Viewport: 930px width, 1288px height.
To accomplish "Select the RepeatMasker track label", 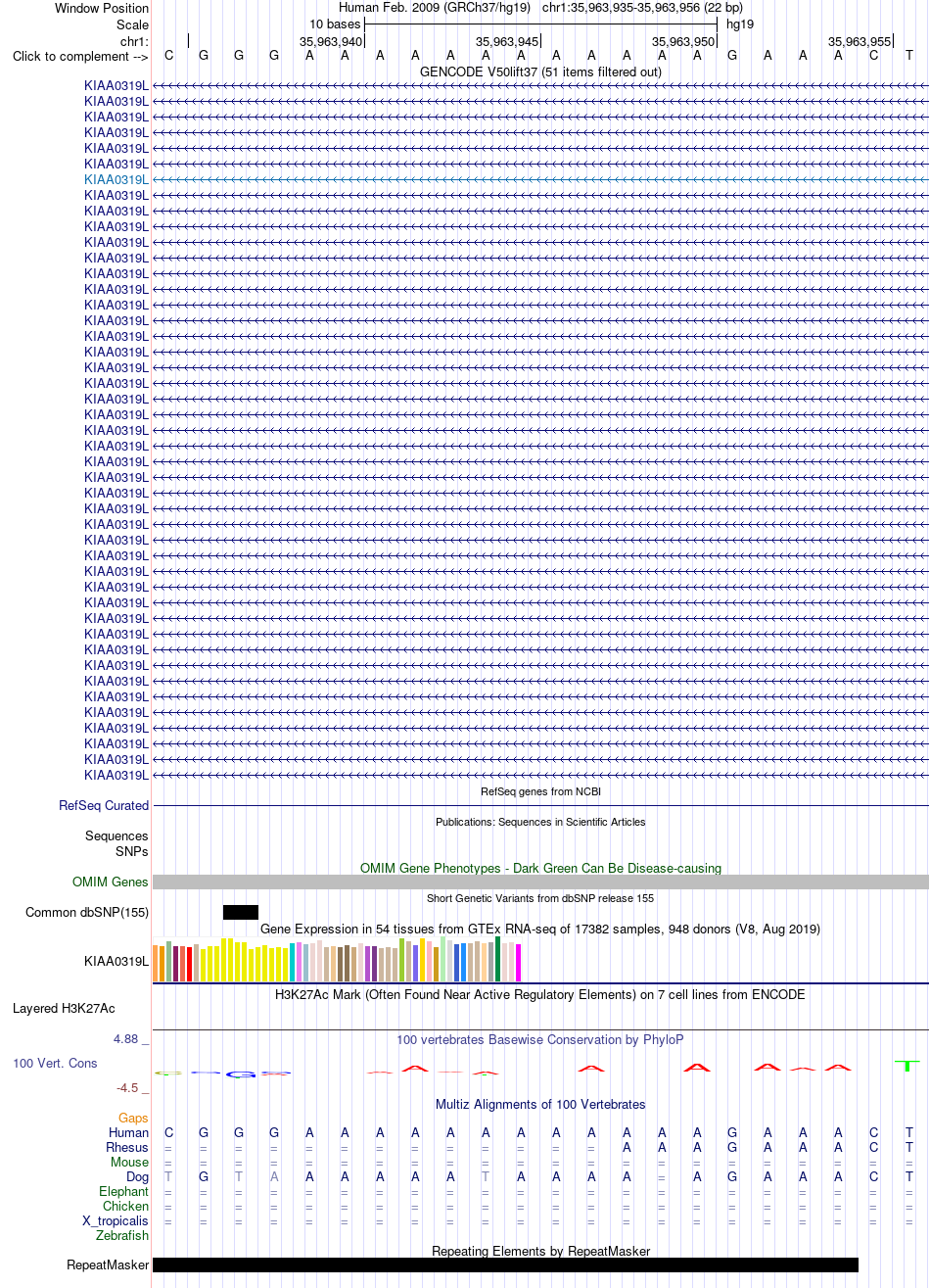I will point(108,1264).
